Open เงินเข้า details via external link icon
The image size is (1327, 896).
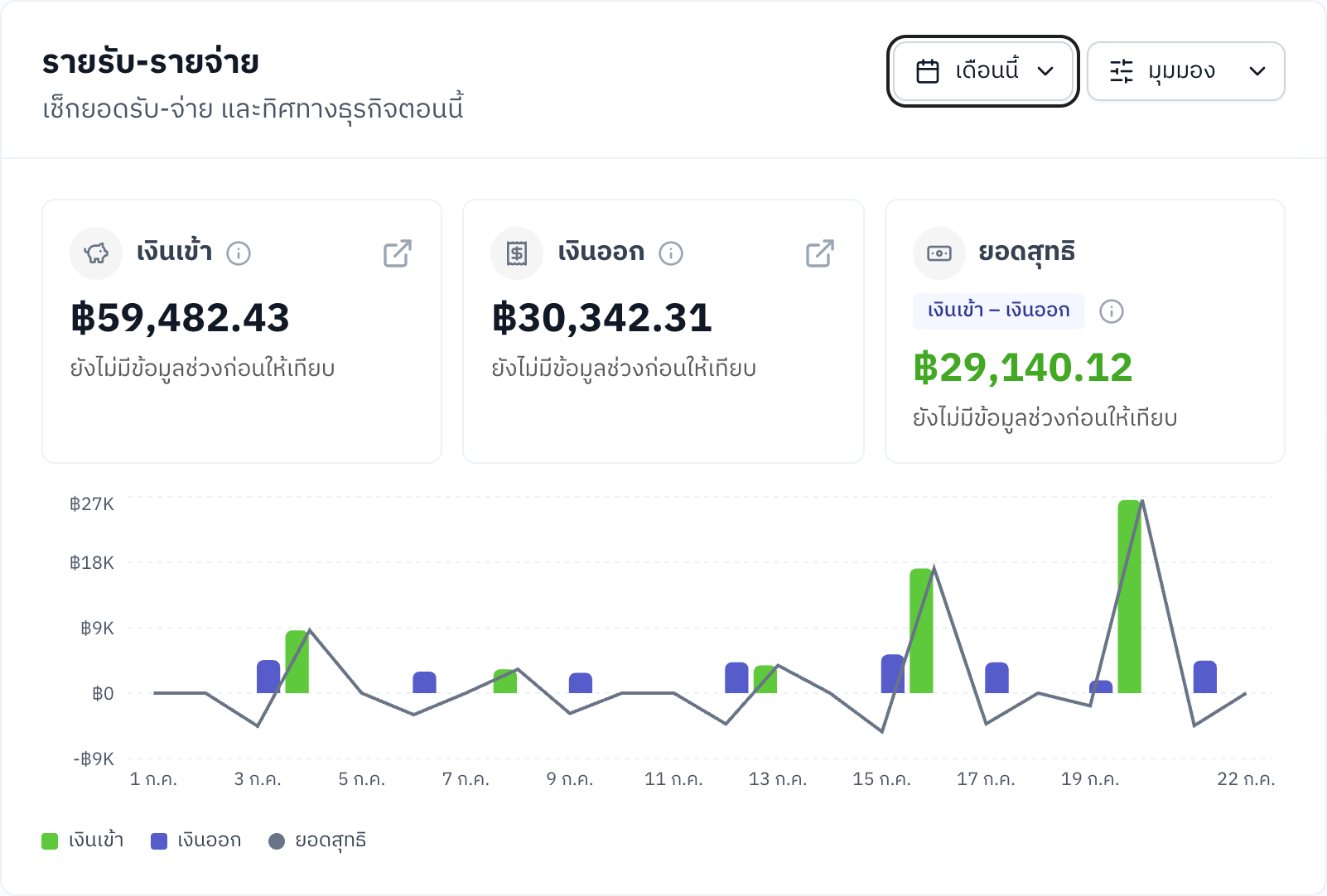tap(398, 253)
